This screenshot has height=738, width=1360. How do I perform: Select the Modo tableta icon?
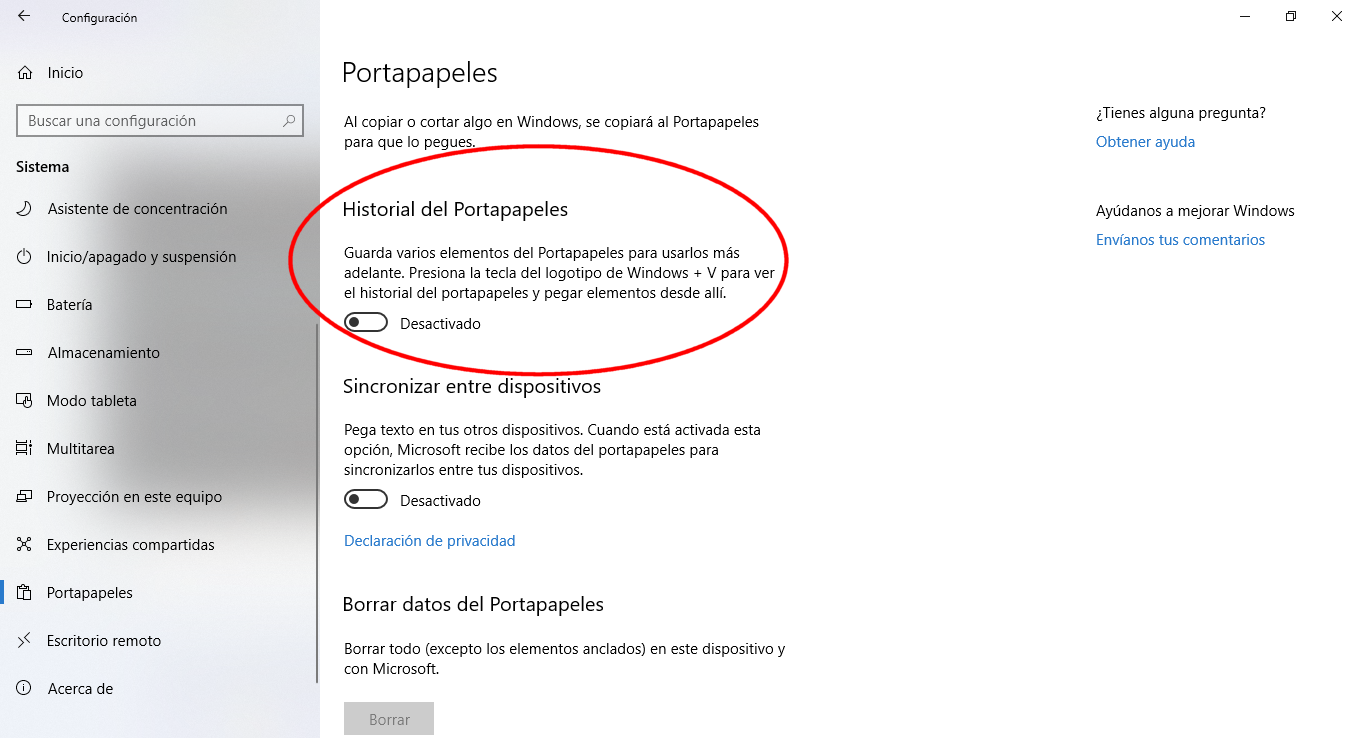pyautogui.click(x=25, y=401)
